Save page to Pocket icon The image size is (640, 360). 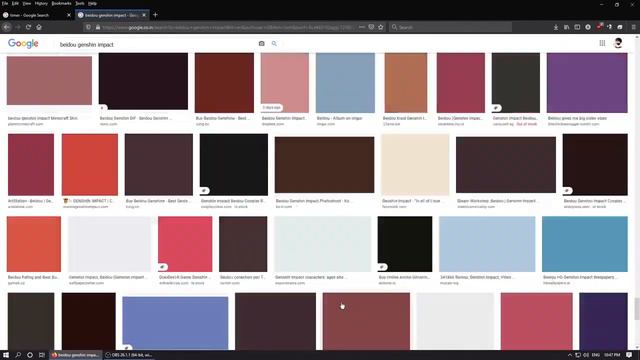click(371, 27)
